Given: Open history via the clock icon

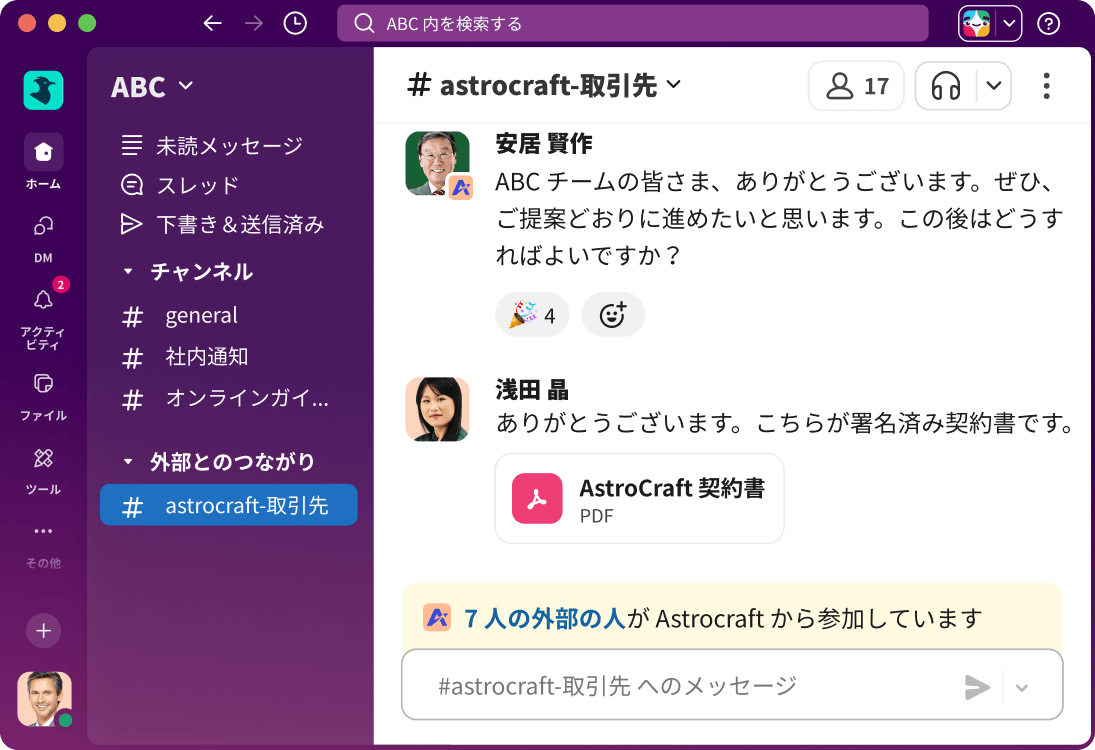Looking at the screenshot, I should tap(294, 22).
